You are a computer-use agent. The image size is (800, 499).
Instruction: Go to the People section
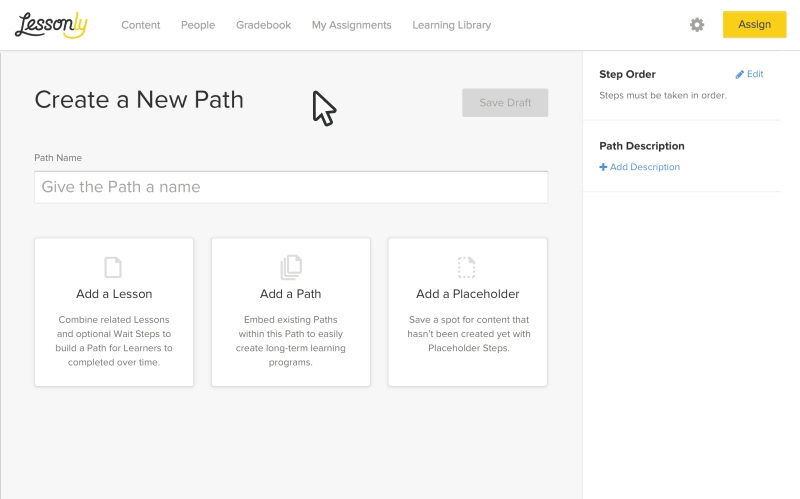pos(198,25)
